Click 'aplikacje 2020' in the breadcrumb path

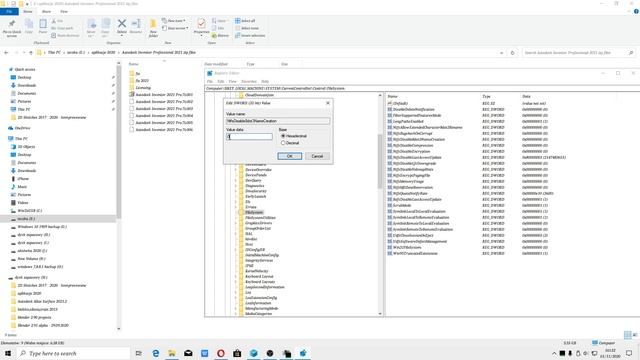coord(103,53)
